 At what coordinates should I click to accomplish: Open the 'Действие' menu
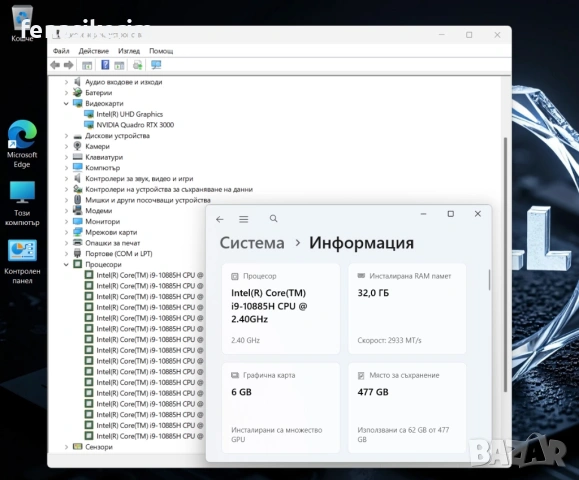coord(93,51)
